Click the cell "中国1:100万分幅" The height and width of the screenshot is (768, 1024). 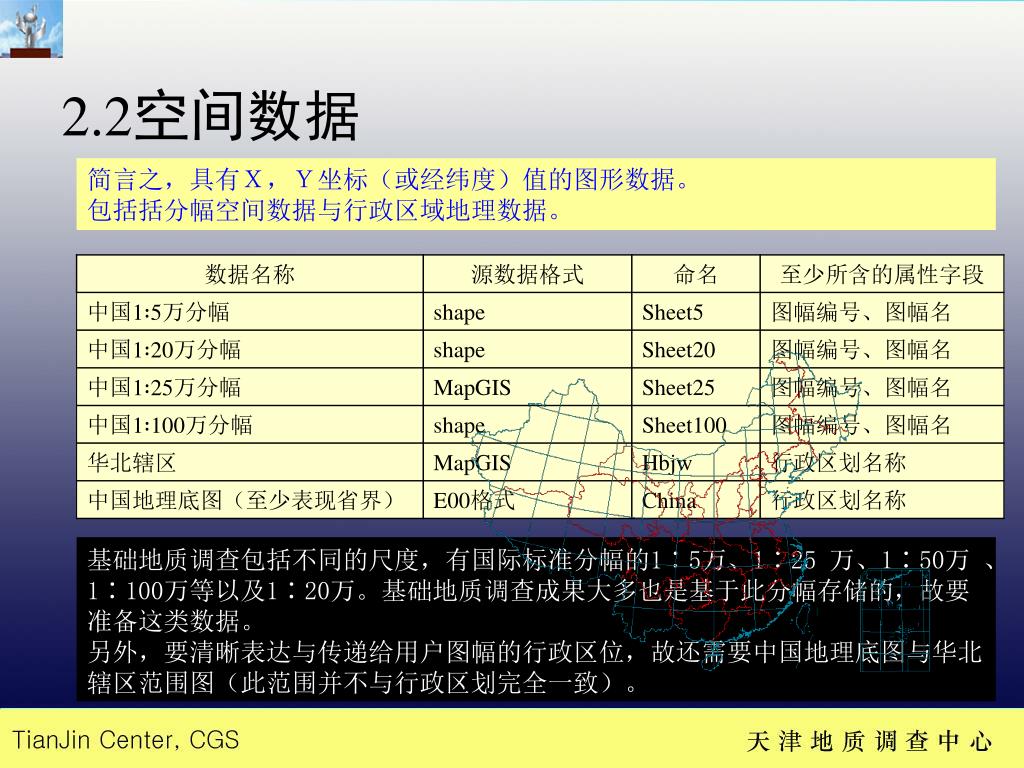(250, 425)
